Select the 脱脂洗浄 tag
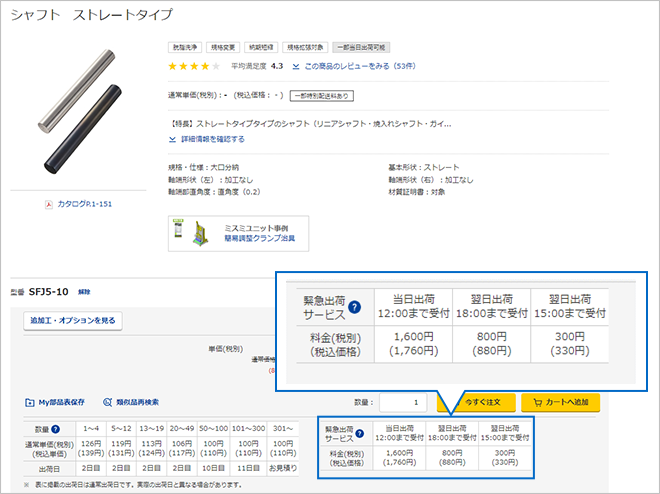 pyautogui.click(x=185, y=48)
